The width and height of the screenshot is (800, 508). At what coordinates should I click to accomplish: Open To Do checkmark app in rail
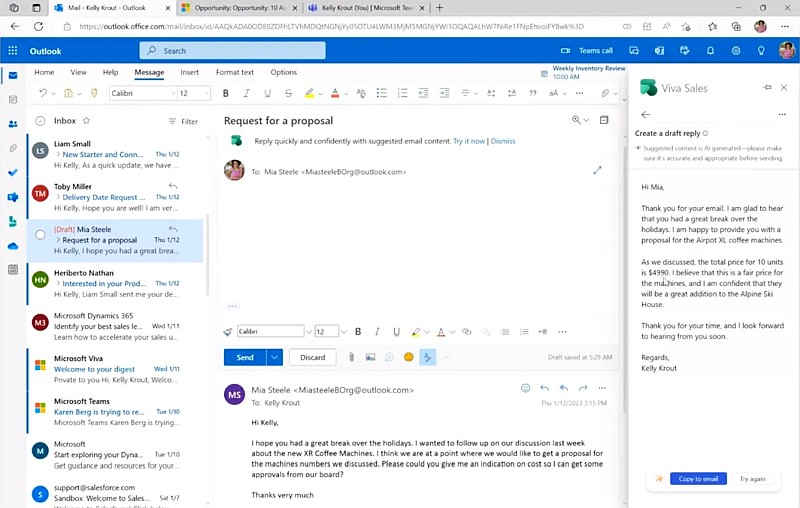[13, 172]
